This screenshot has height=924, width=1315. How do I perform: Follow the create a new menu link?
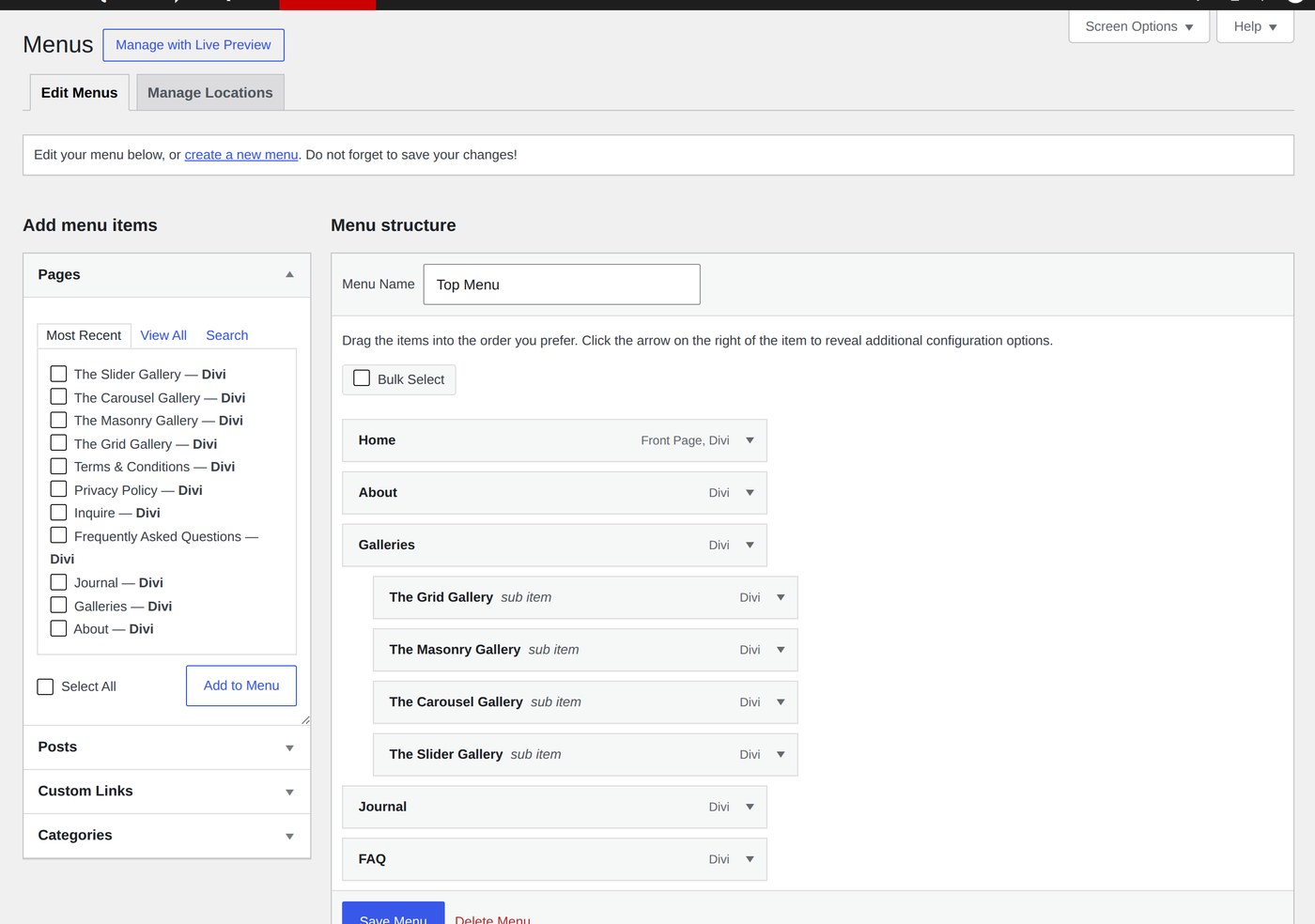(x=241, y=155)
